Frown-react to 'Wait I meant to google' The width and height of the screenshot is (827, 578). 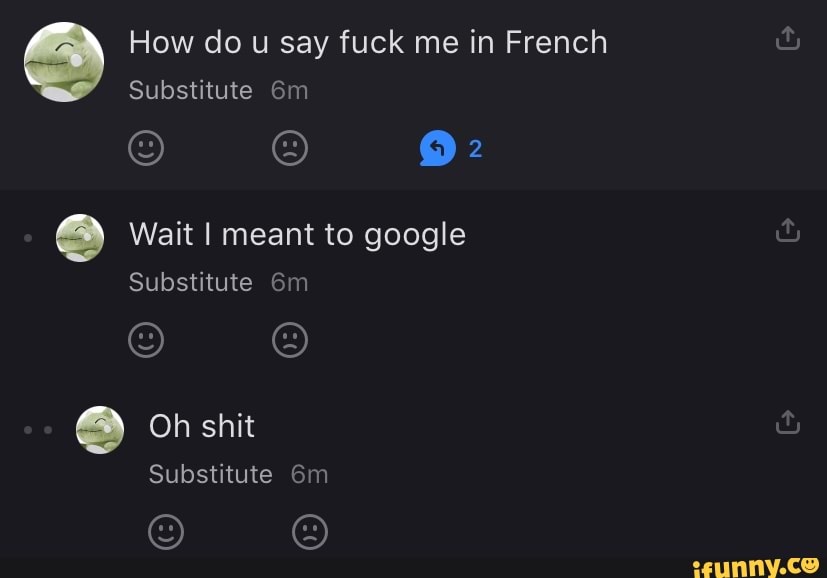290,341
